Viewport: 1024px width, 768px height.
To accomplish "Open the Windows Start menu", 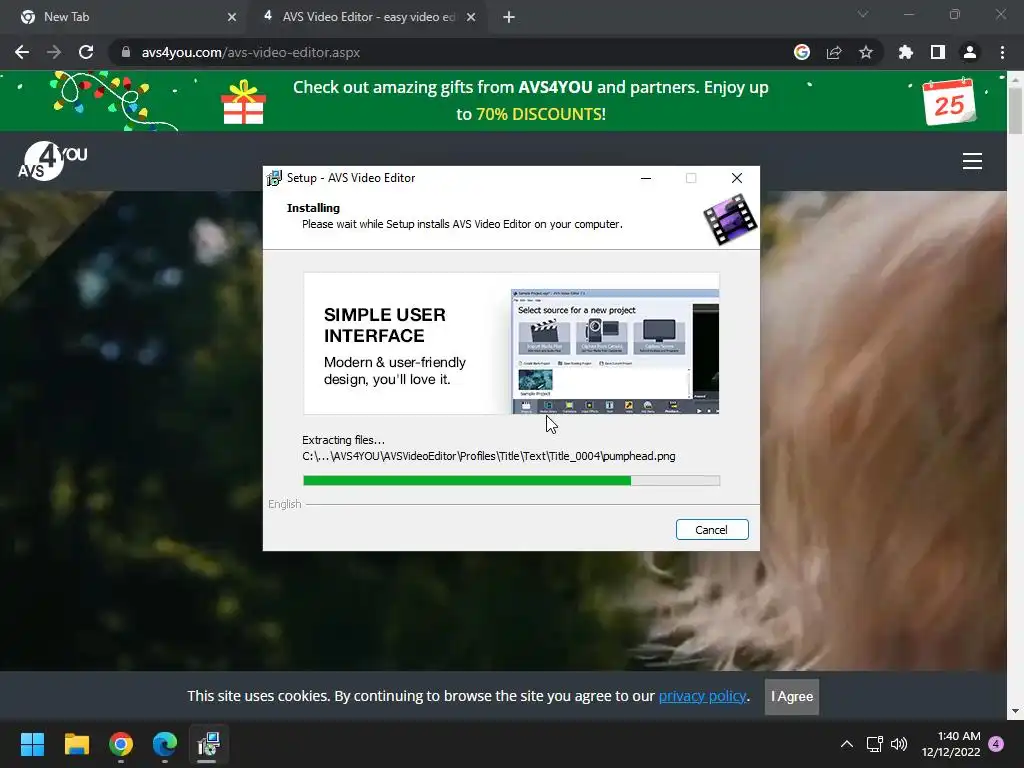I will [x=32, y=744].
